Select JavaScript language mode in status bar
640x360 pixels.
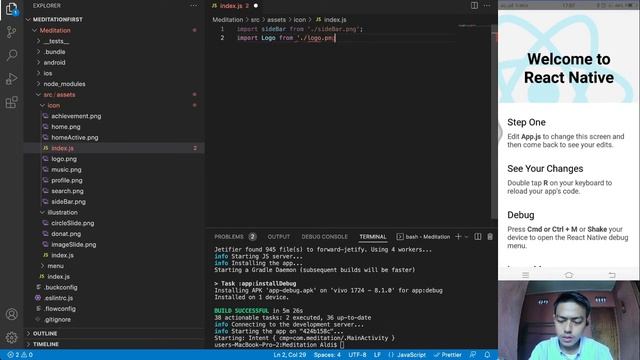407,355
